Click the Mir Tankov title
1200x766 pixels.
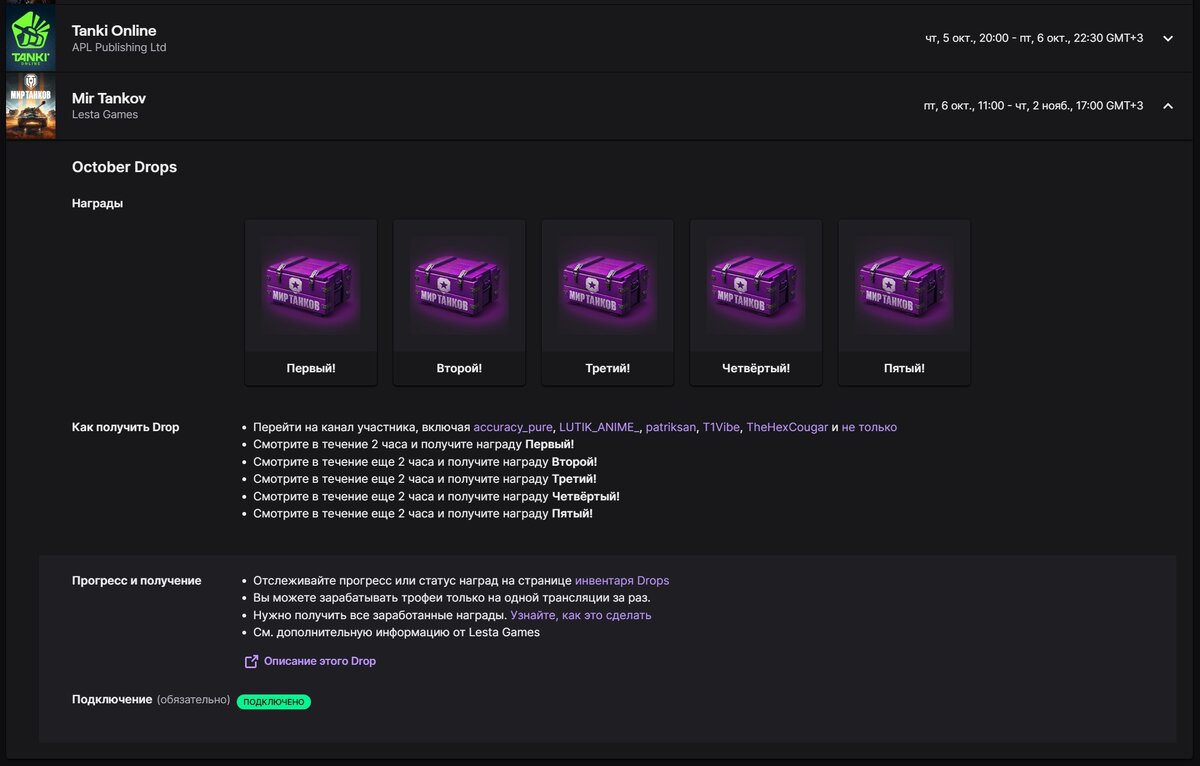coord(109,98)
